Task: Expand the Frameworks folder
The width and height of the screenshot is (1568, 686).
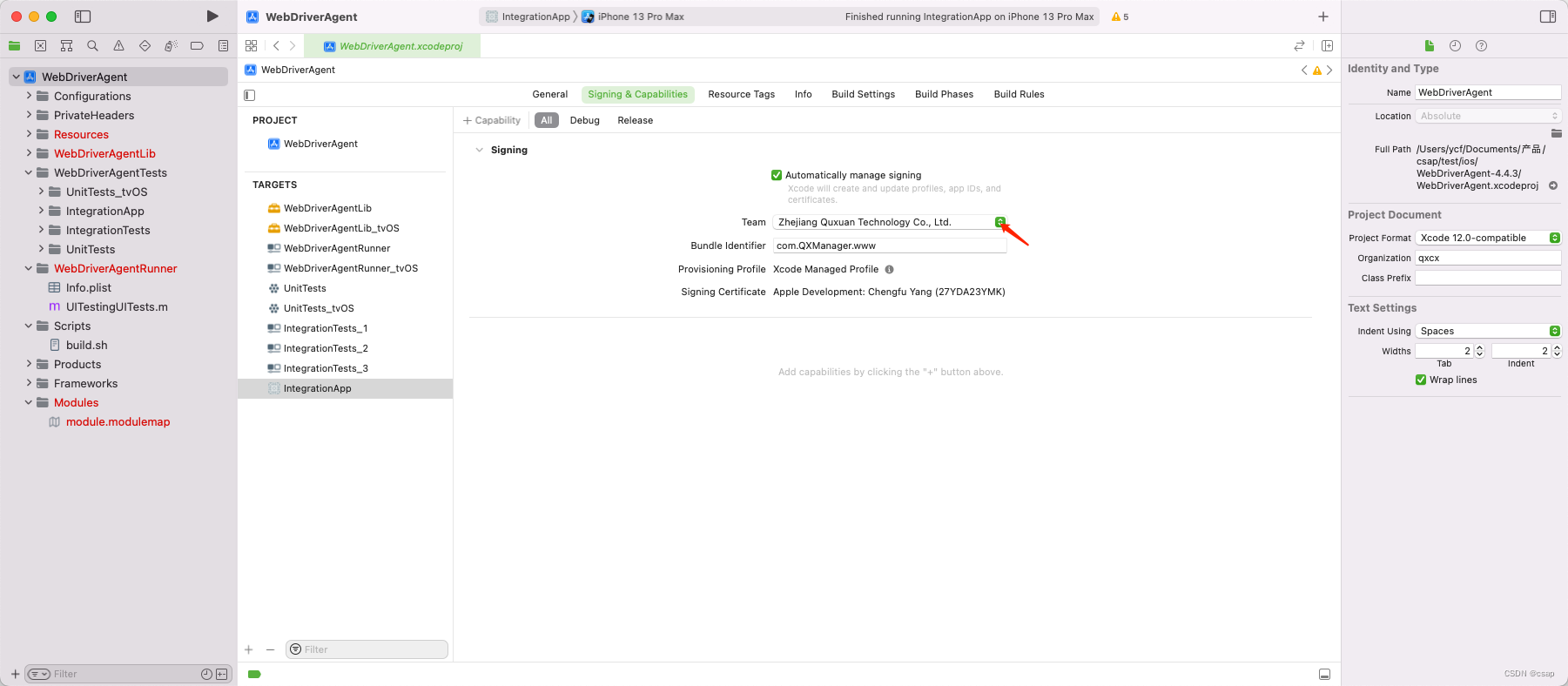Action: [x=29, y=383]
